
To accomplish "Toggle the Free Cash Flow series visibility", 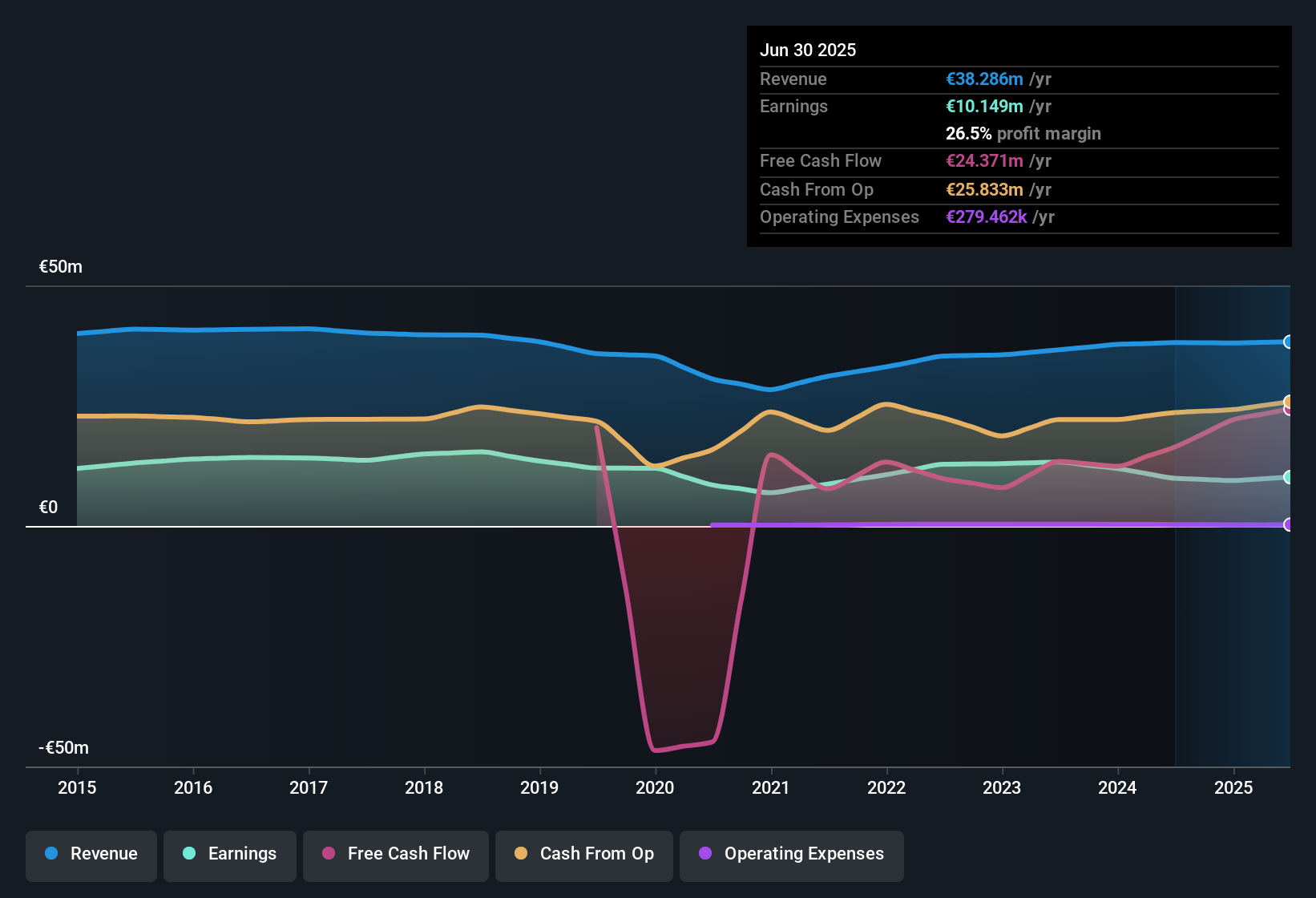I will 395,855.
